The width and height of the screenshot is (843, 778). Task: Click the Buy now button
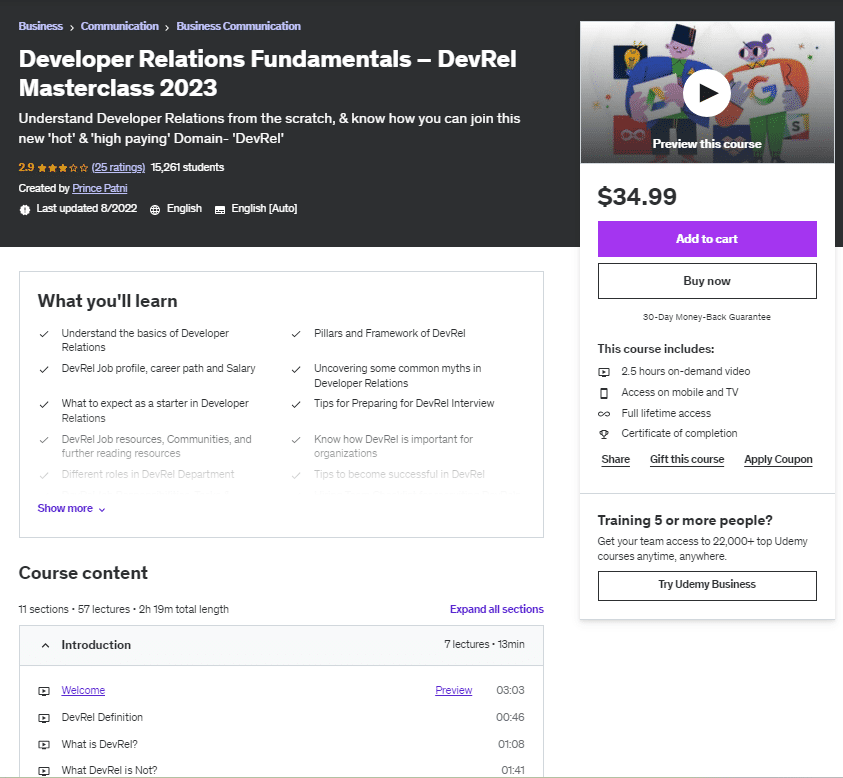[706, 281]
